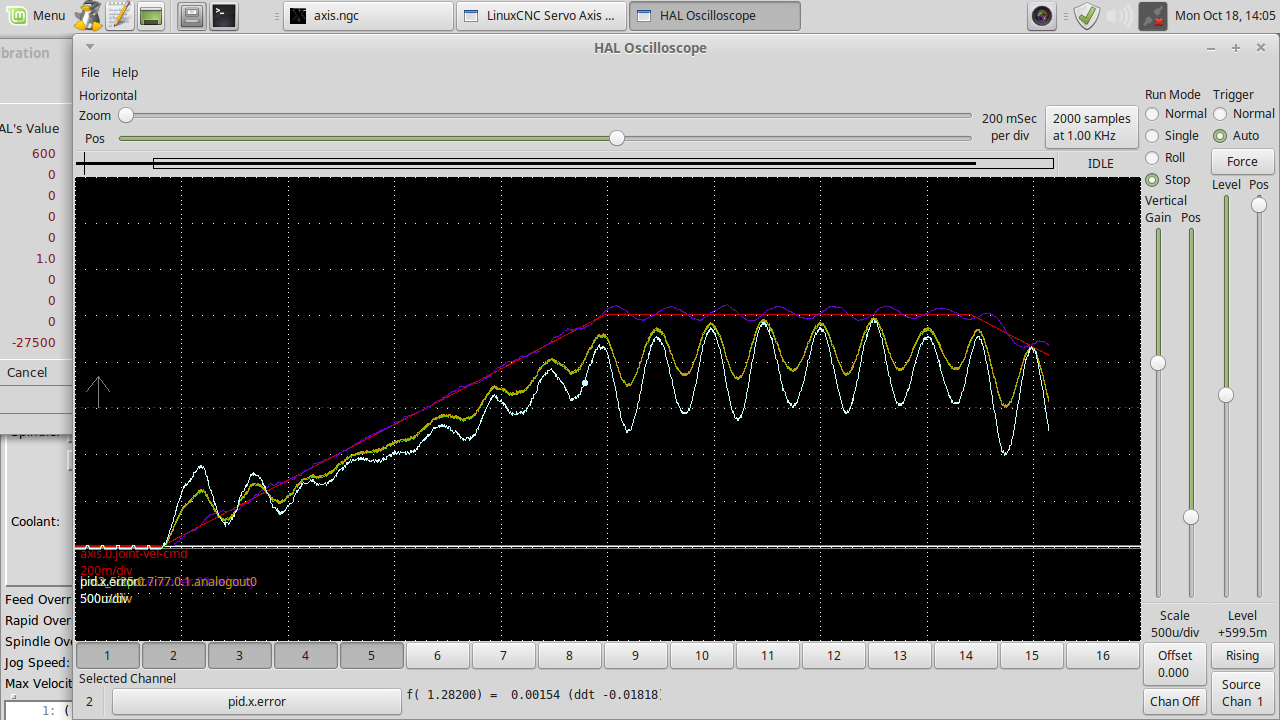This screenshot has height=720, width=1280.
Task: Select channel 3 button
Action: 239,656
